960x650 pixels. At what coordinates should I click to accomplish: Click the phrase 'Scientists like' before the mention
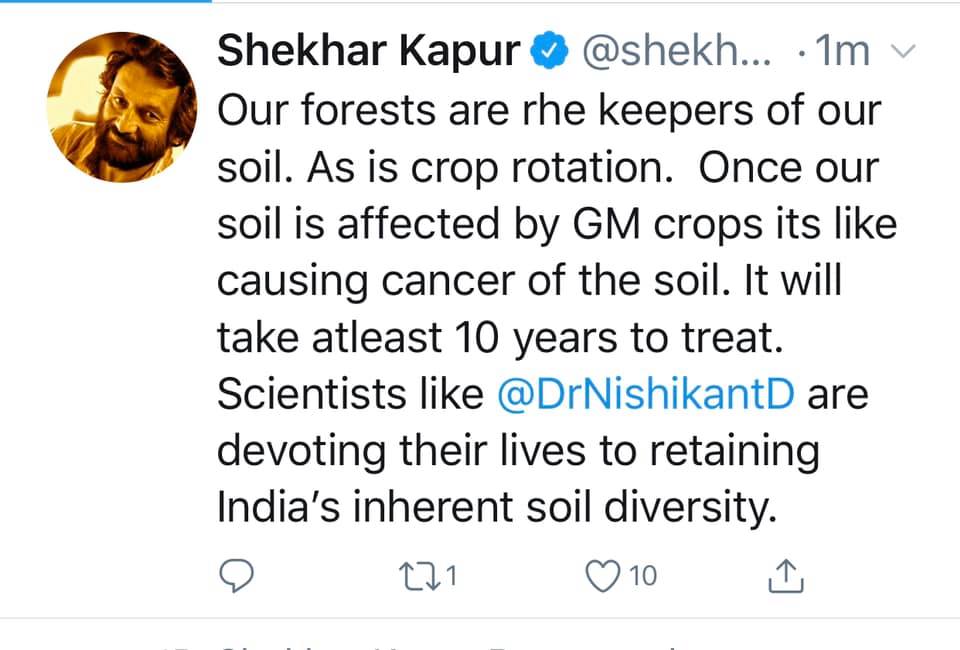pyautogui.click(x=350, y=394)
